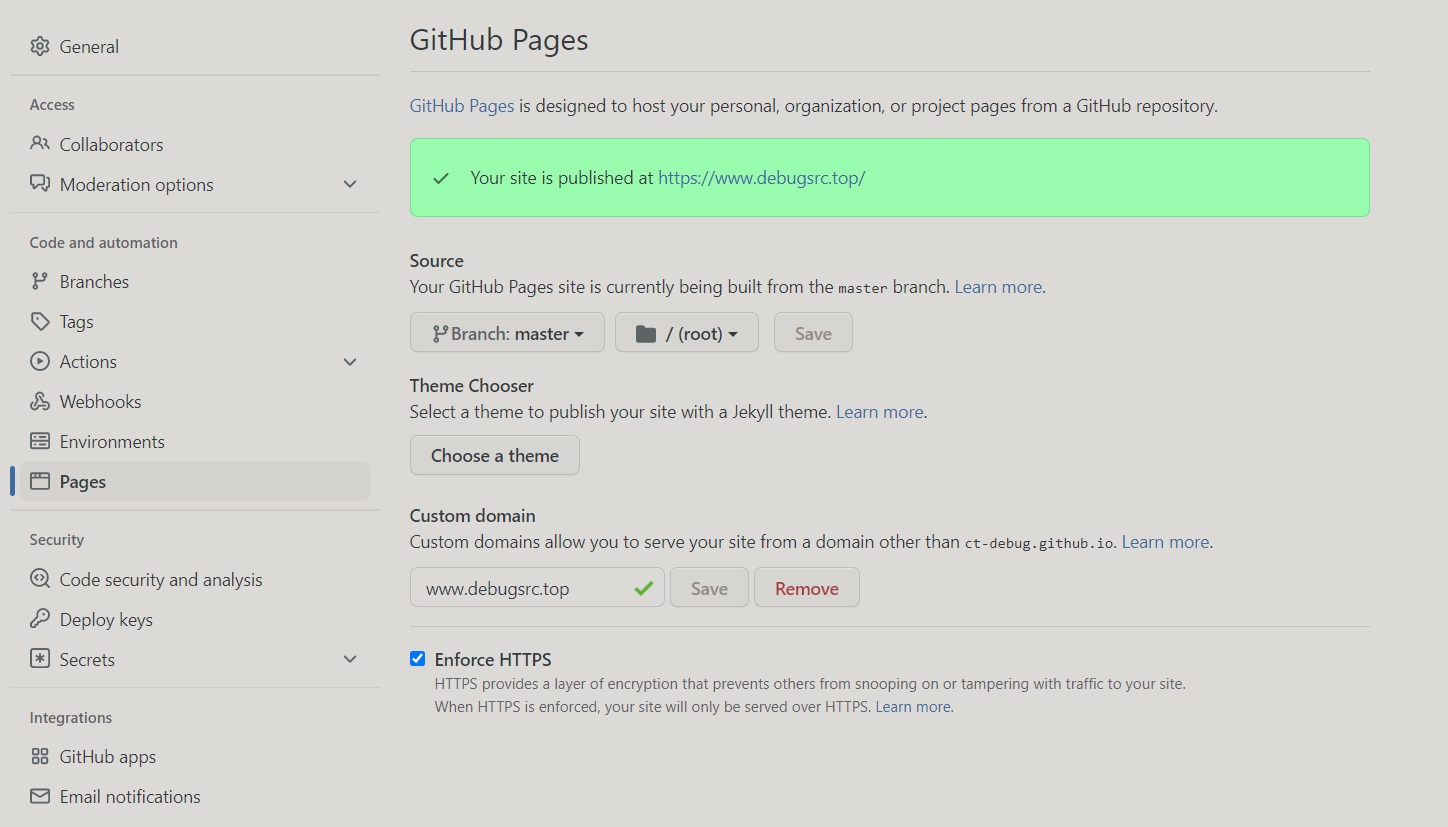The width and height of the screenshot is (1448, 827).
Task: Click the Deploy keys key icon
Action: pyautogui.click(x=40, y=620)
